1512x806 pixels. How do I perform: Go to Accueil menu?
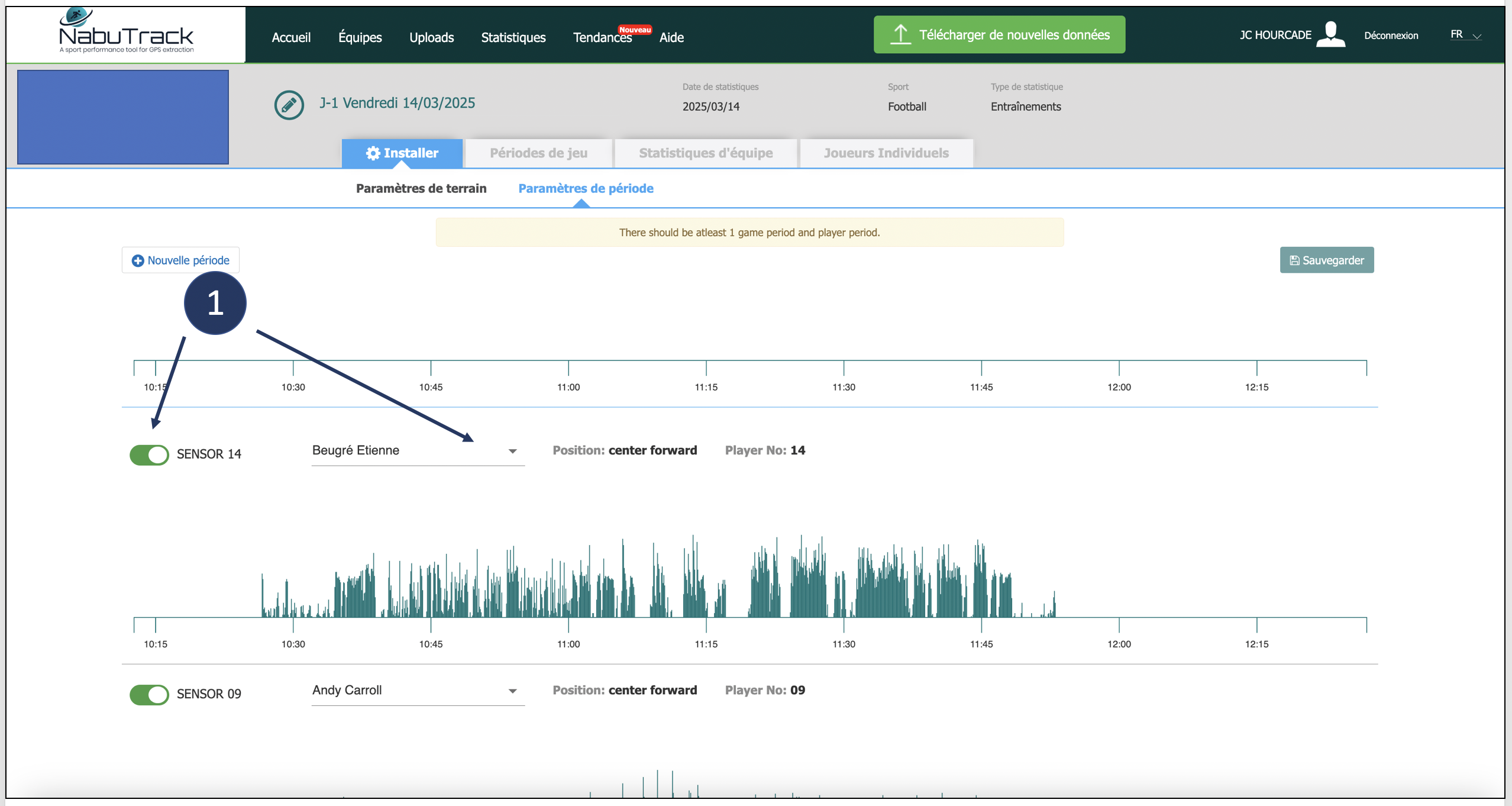[x=291, y=37]
